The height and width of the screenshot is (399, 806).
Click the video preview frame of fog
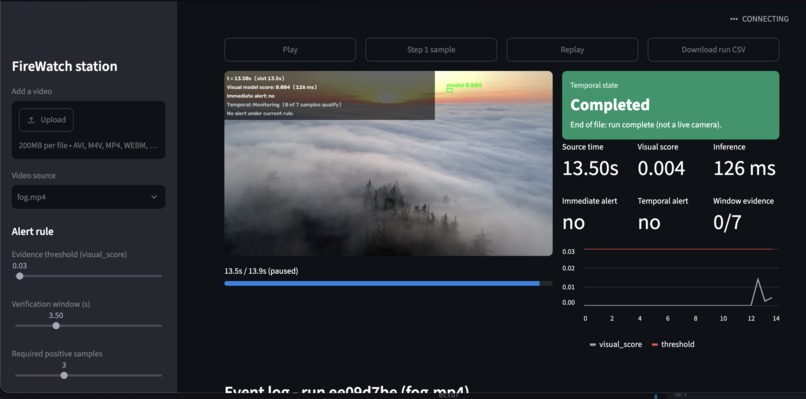[388, 163]
